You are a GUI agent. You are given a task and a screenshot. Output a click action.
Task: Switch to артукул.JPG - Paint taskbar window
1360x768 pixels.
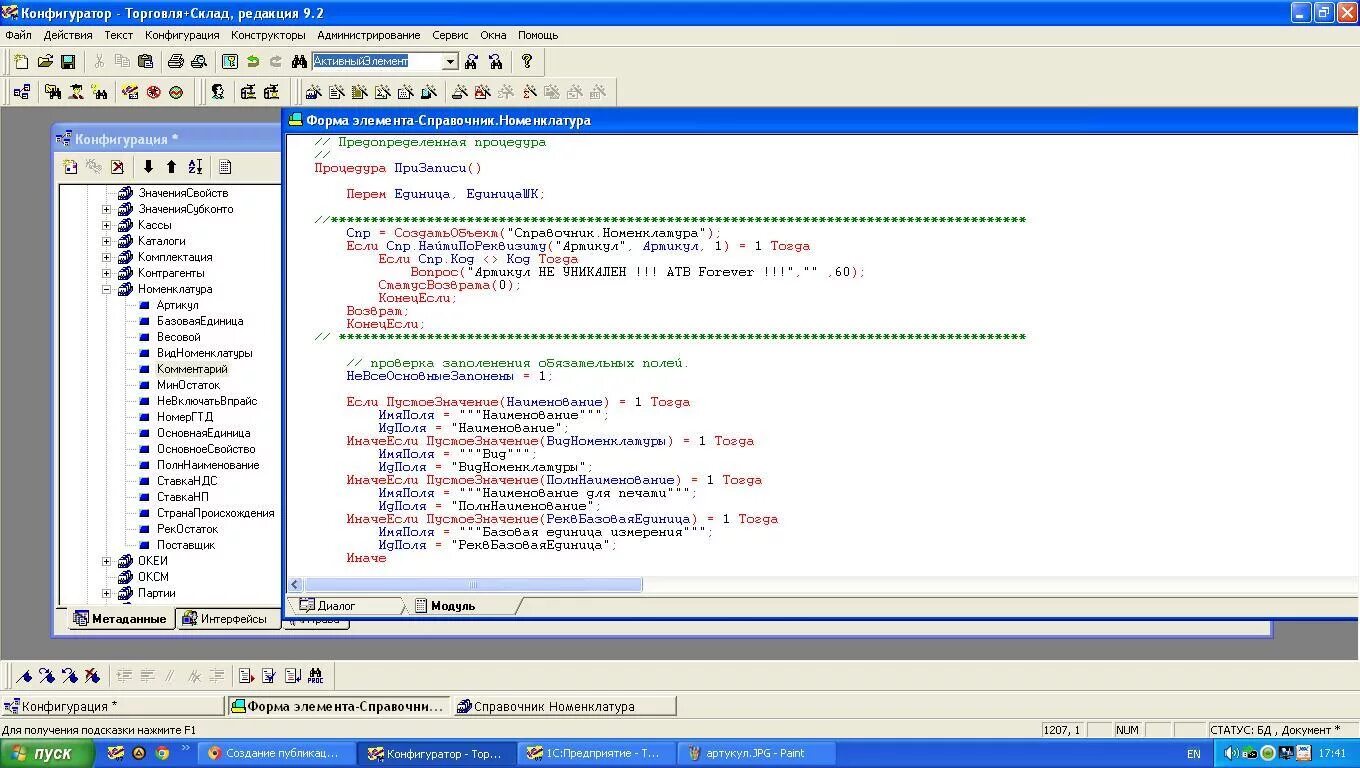756,754
